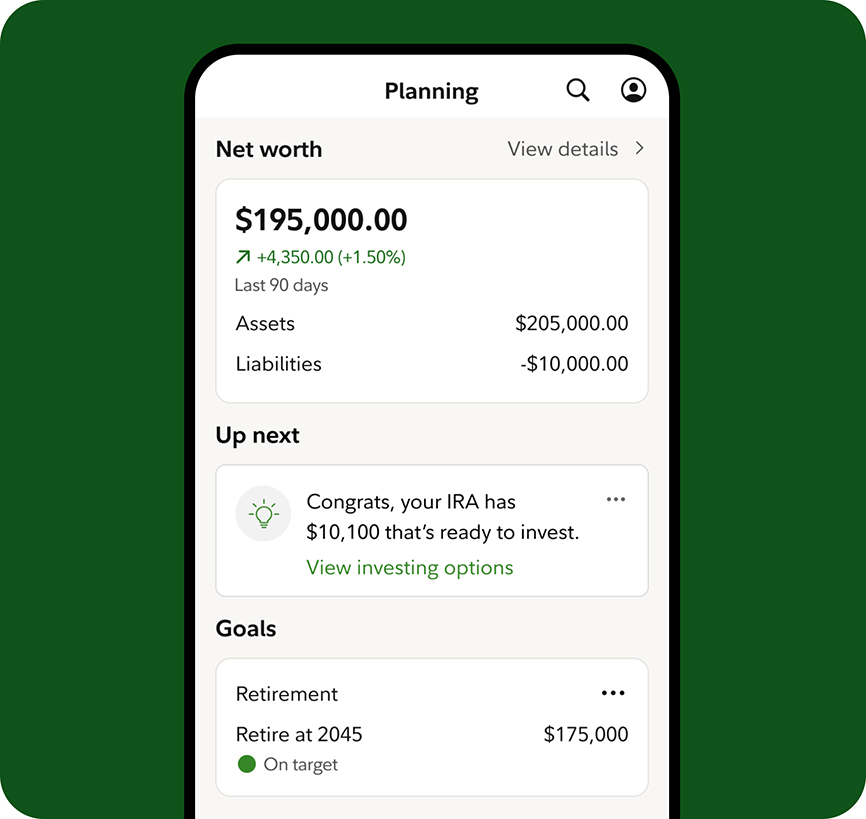
Task: Click the Planning page title
Action: [x=431, y=92]
